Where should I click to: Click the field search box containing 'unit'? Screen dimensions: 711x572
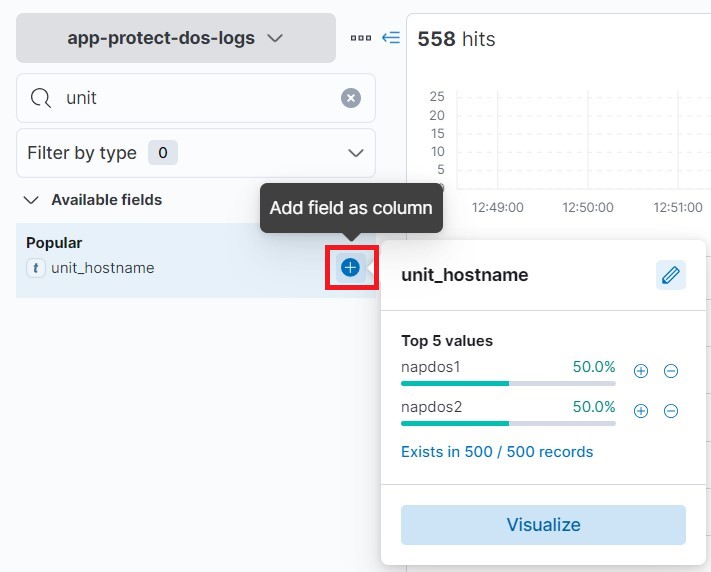click(196, 98)
